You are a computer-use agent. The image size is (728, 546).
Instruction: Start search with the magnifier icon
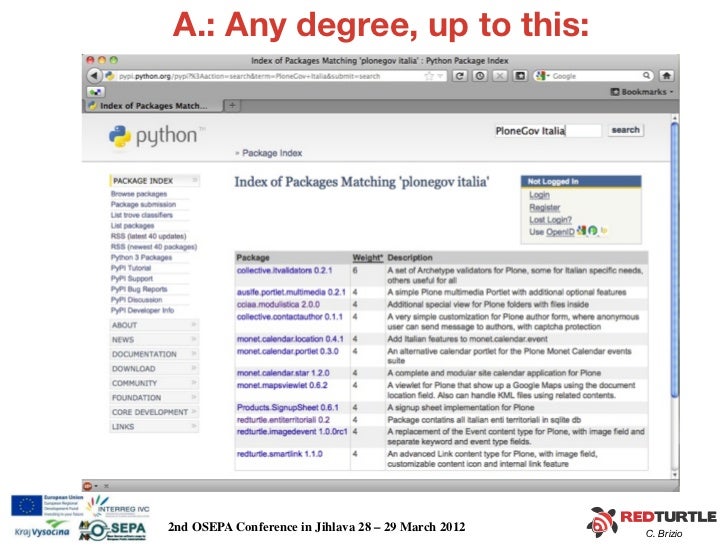point(646,76)
